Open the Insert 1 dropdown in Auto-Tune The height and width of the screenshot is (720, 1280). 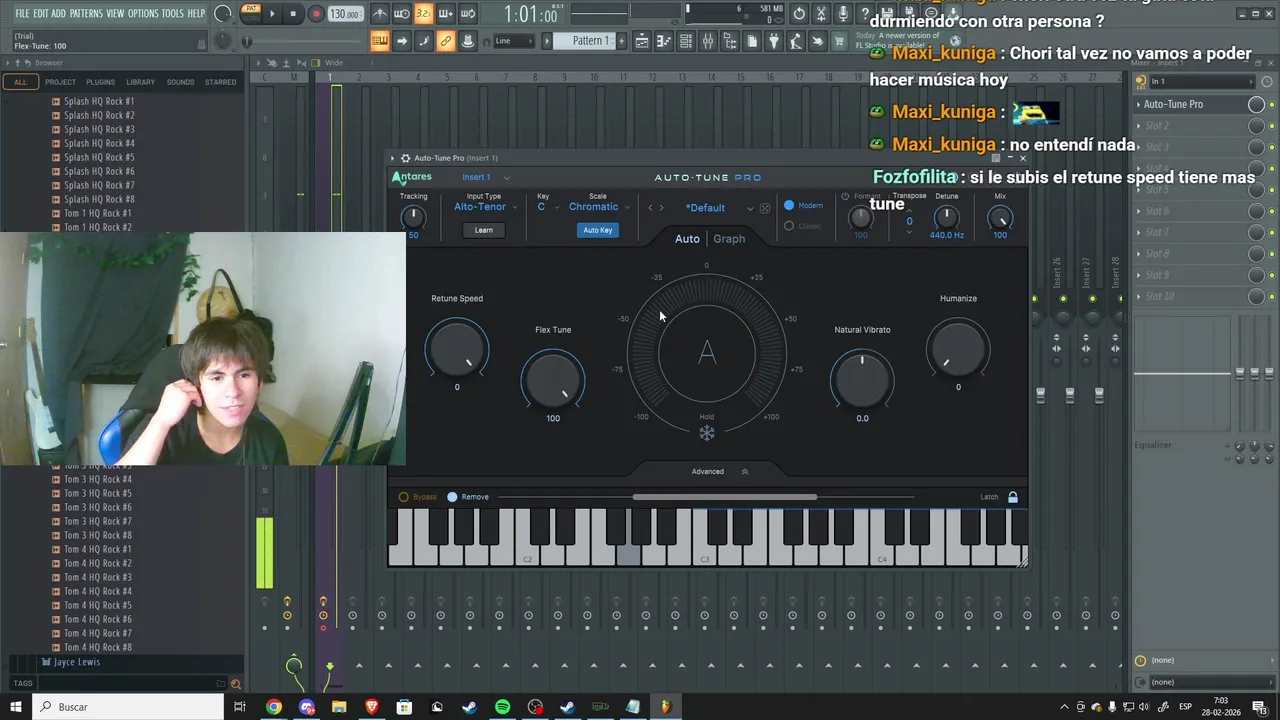[485, 177]
